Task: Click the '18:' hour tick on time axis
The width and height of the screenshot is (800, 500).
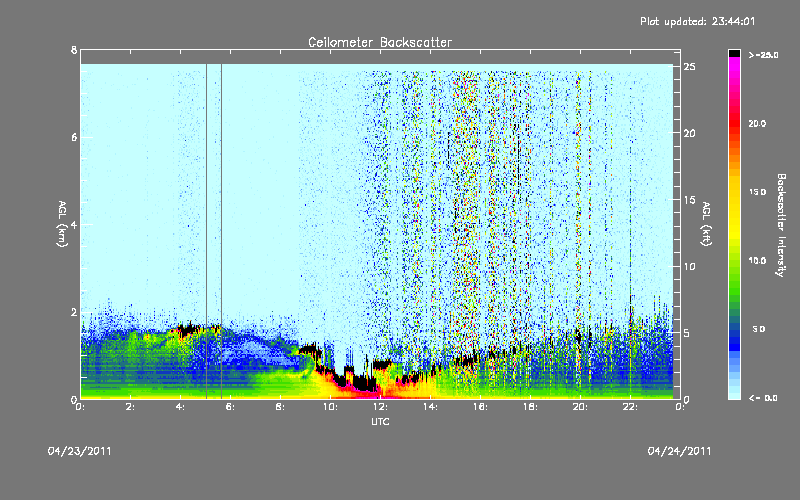Action: tap(530, 407)
